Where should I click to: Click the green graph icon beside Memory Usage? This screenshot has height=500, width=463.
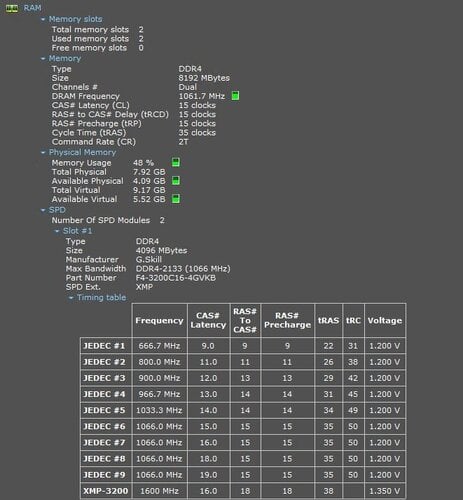176,163
